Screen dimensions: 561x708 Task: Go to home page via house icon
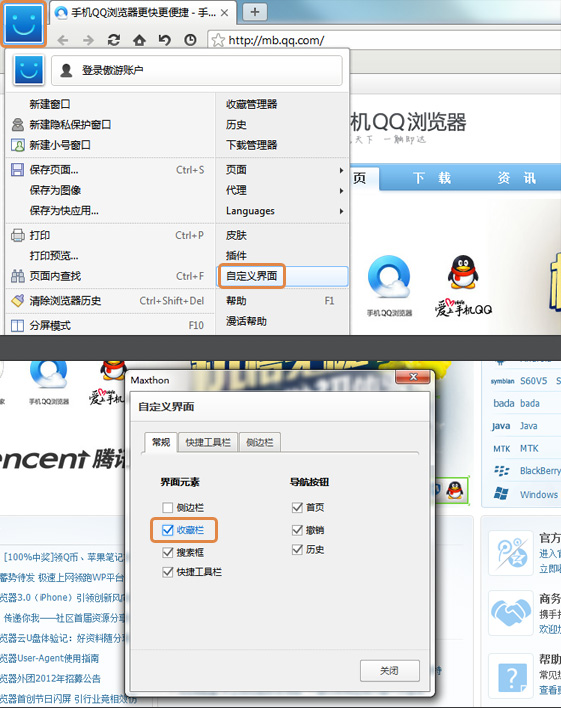tap(139, 40)
